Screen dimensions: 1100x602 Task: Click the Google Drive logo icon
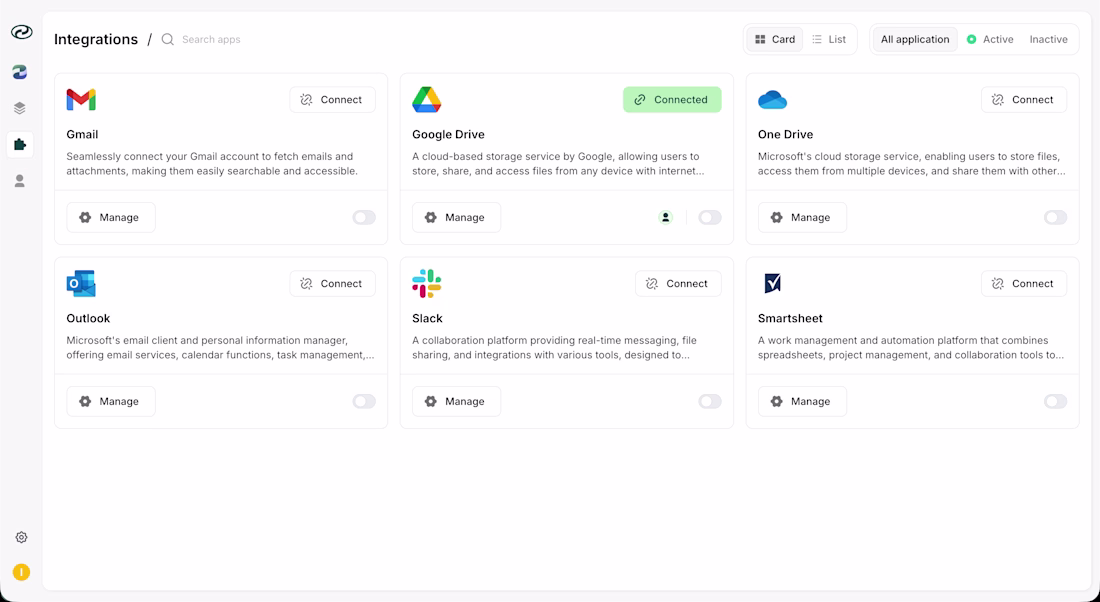tap(427, 100)
